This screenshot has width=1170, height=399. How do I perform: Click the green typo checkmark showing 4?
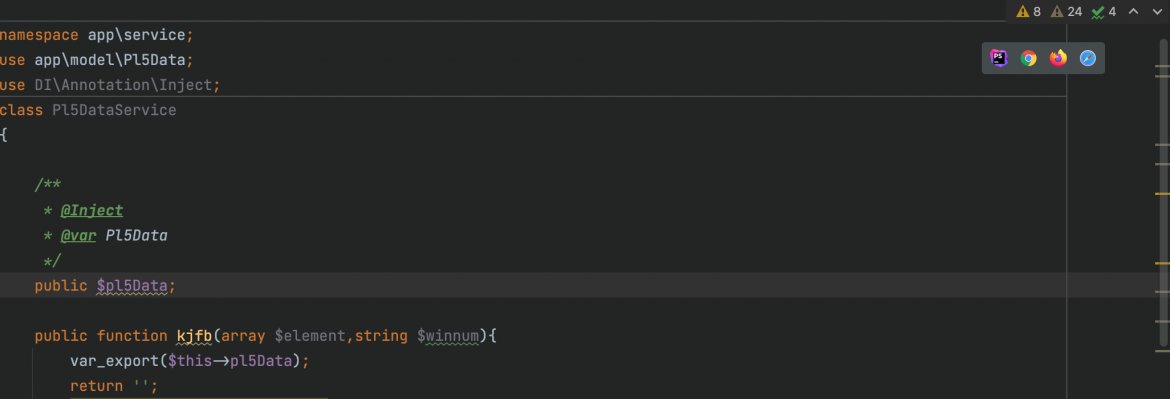coord(1104,11)
